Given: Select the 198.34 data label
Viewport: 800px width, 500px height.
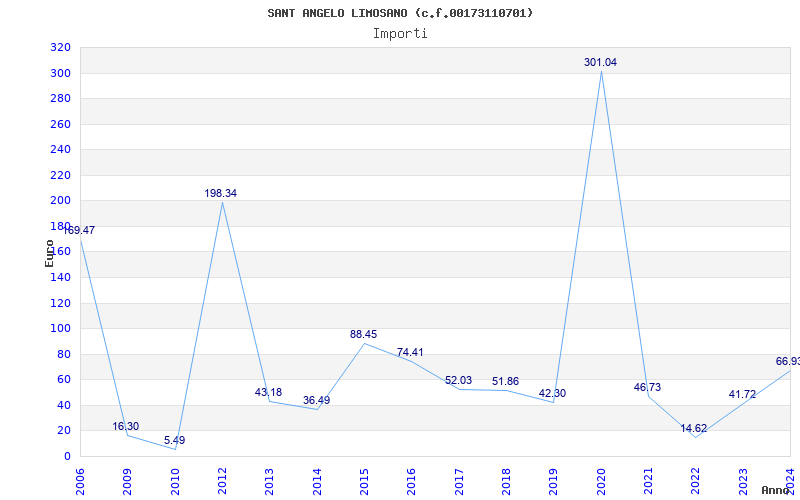Looking at the screenshot, I should click(220, 193).
